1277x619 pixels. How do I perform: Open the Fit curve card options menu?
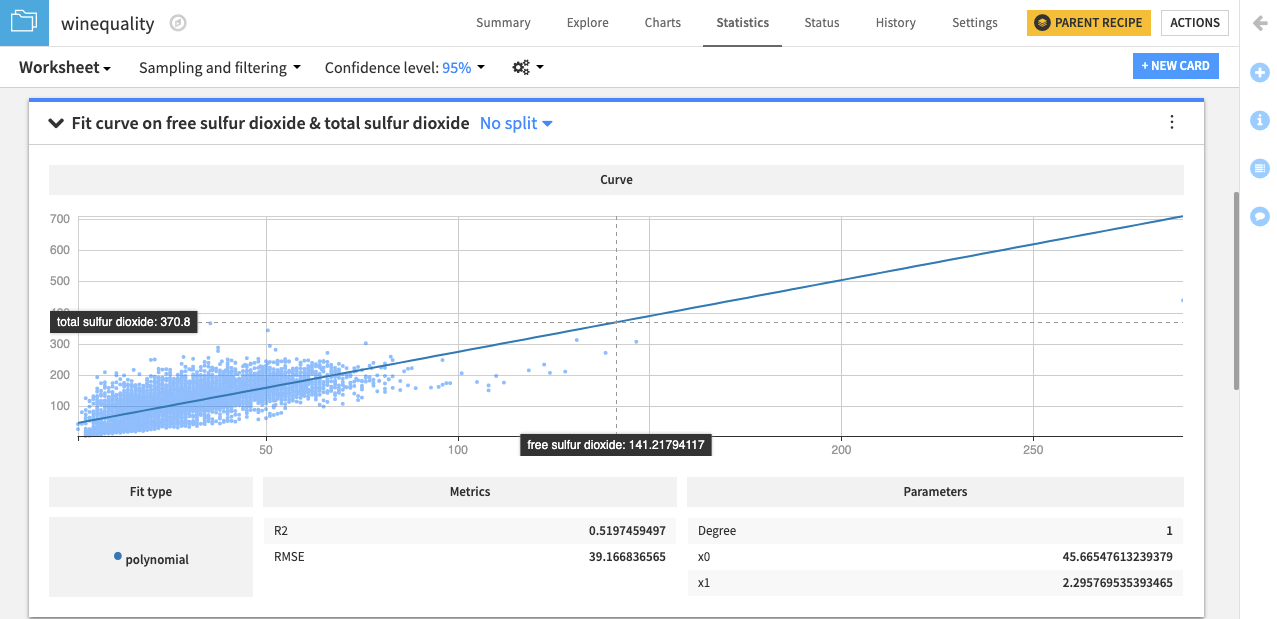pyautogui.click(x=1171, y=122)
